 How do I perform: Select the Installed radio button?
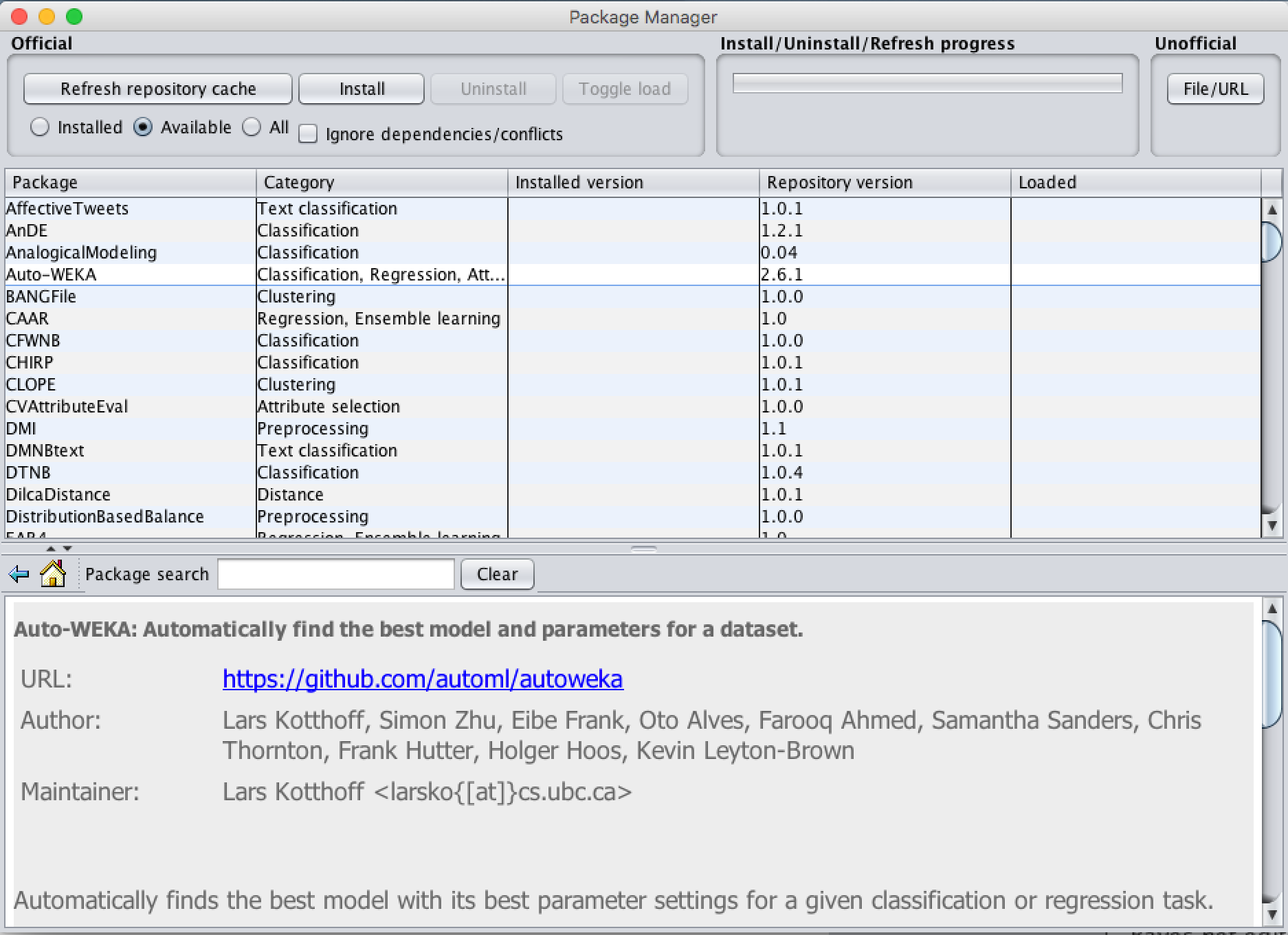tap(40, 127)
